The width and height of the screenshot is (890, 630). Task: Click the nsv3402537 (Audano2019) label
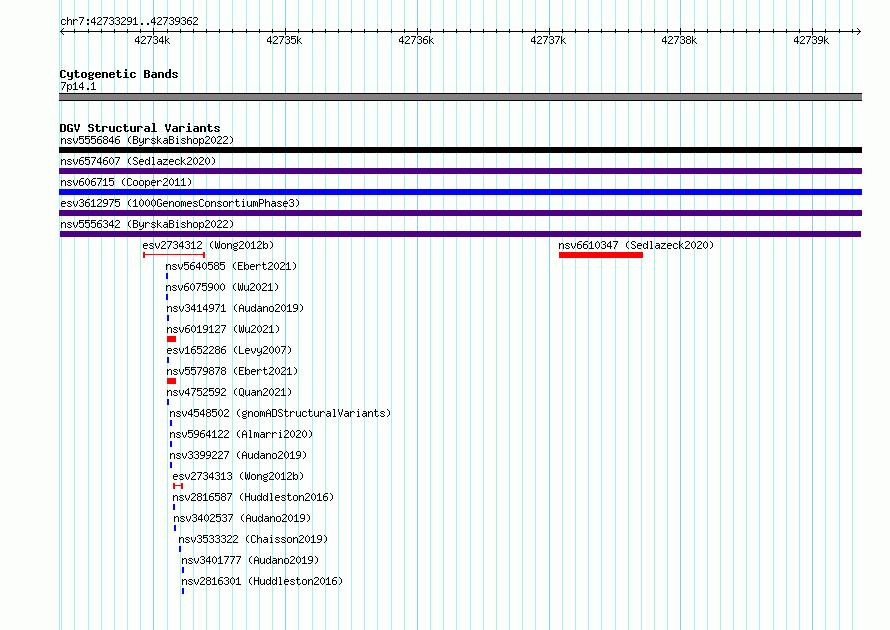coord(242,518)
